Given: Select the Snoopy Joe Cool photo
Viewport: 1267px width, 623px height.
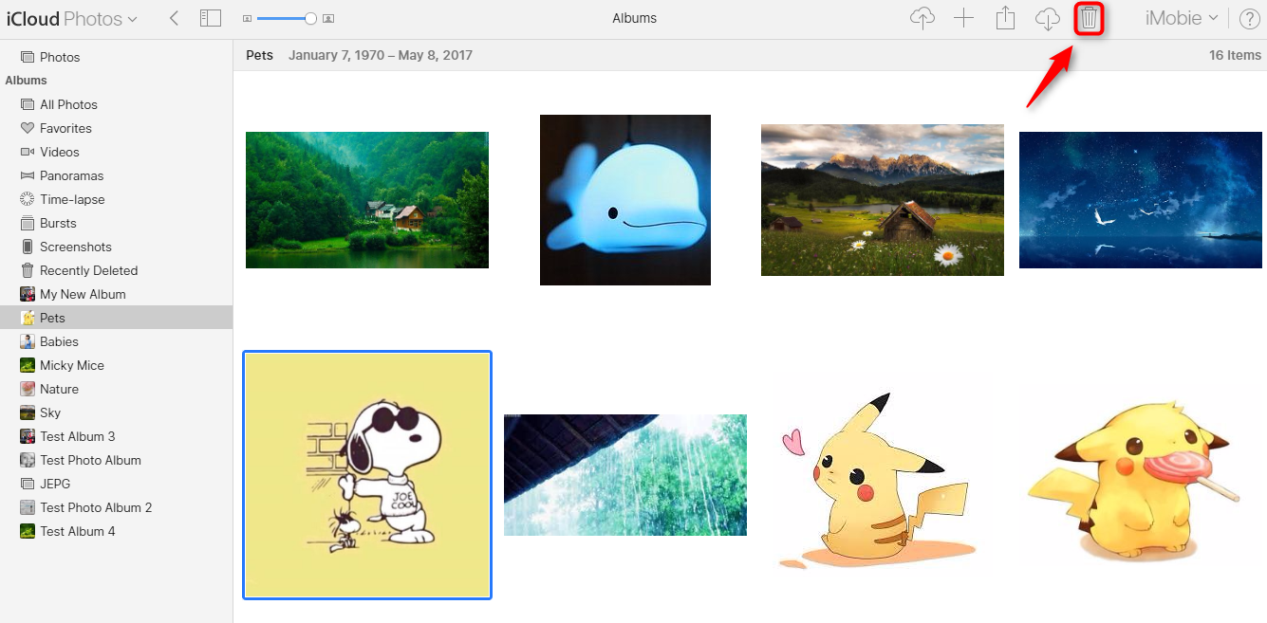Looking at the screenshot, I should click(x=367, y=475).
